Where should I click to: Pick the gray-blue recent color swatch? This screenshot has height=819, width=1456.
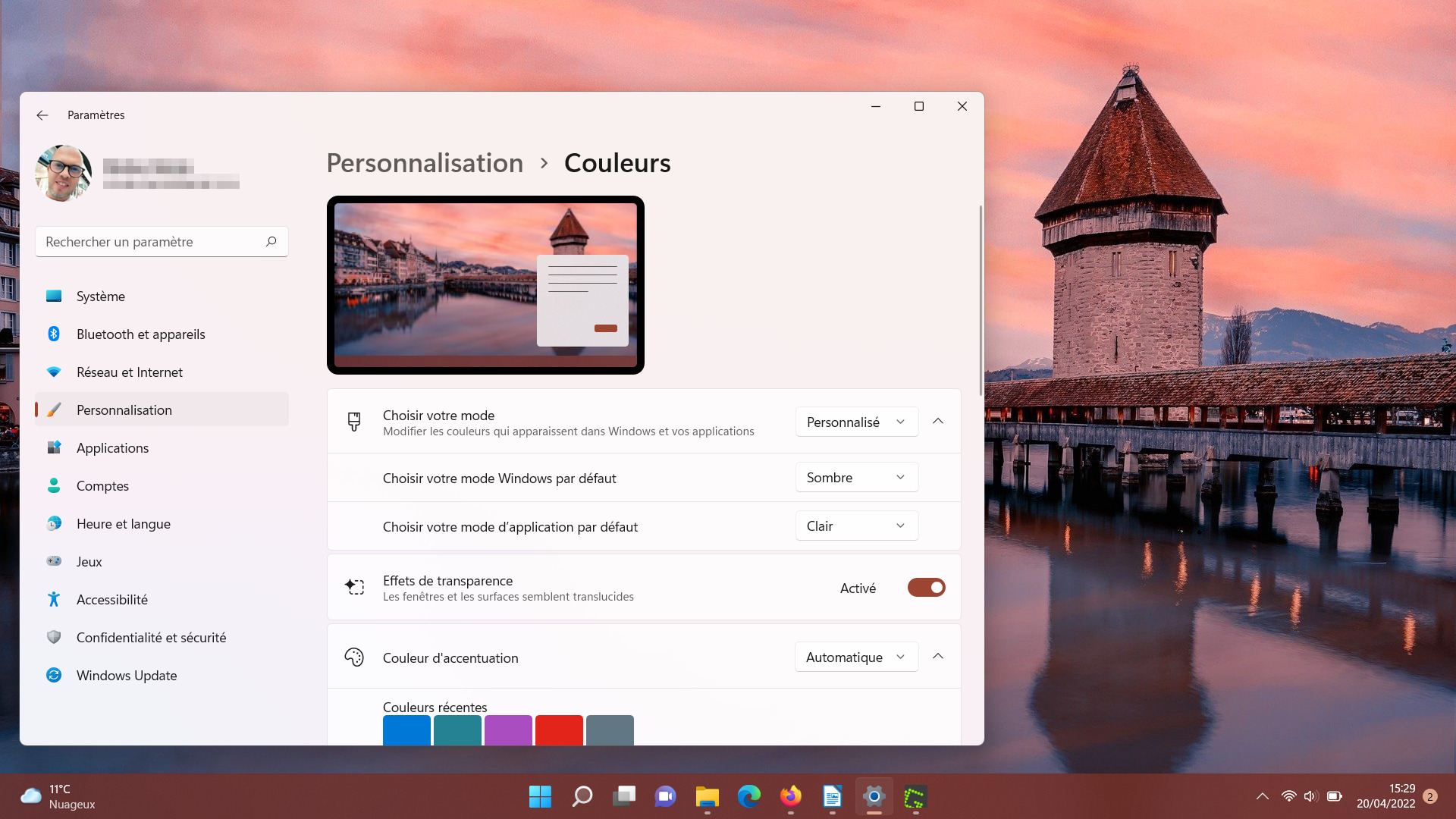click(610, 730)
